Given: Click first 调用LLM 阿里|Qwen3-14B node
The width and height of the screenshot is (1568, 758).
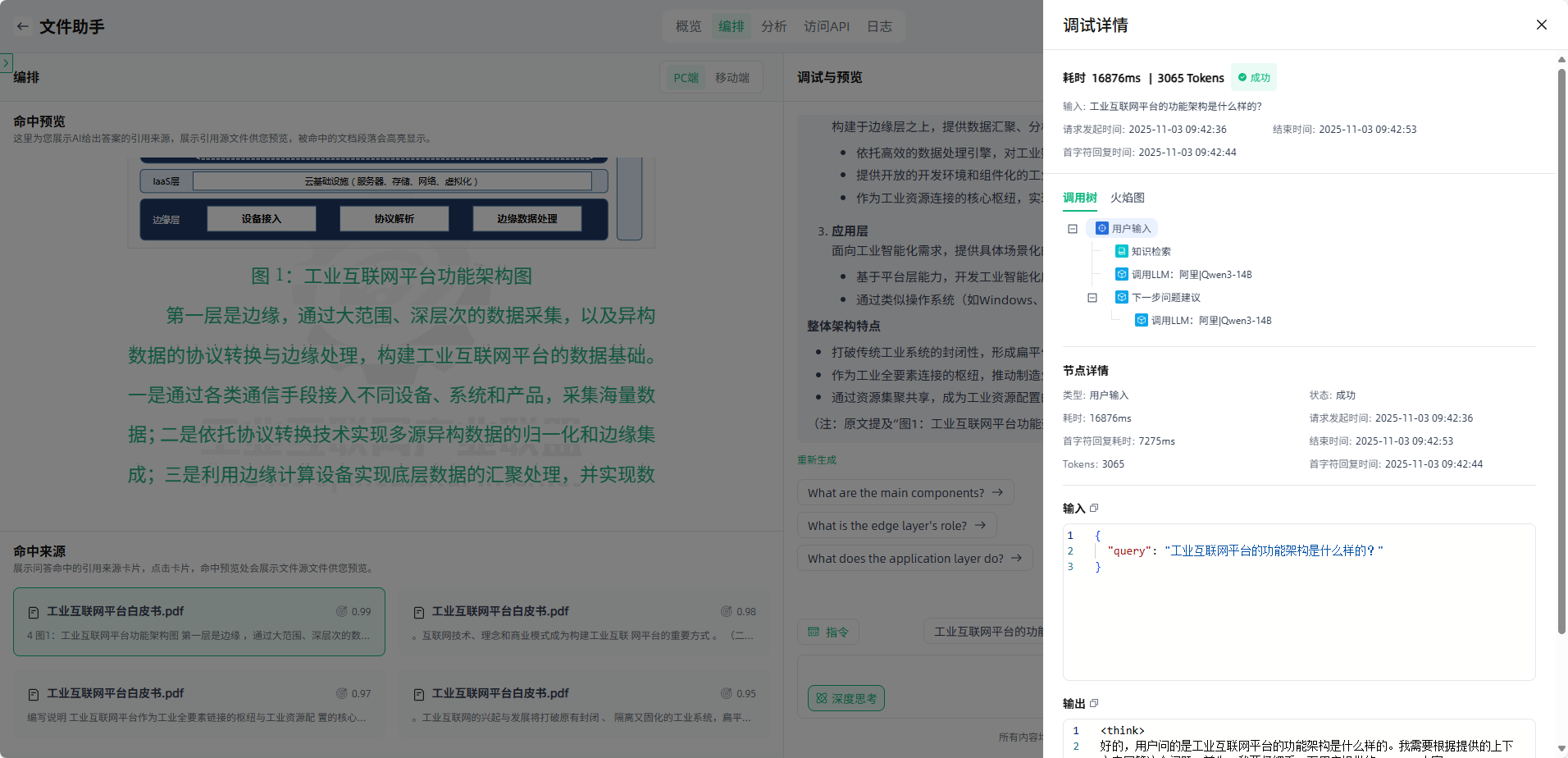Looking at the screenshot, I should 1191,275.
